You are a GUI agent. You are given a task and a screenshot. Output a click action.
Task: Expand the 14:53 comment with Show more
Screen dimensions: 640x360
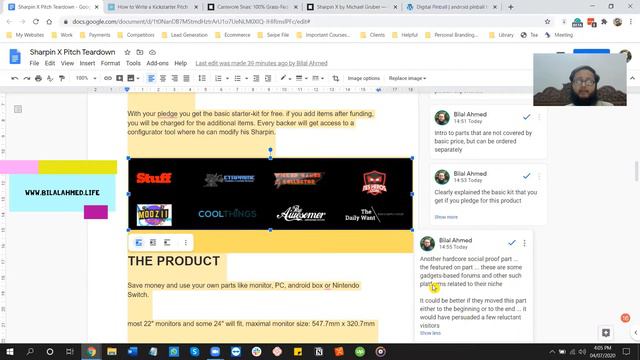pos(446,217)
